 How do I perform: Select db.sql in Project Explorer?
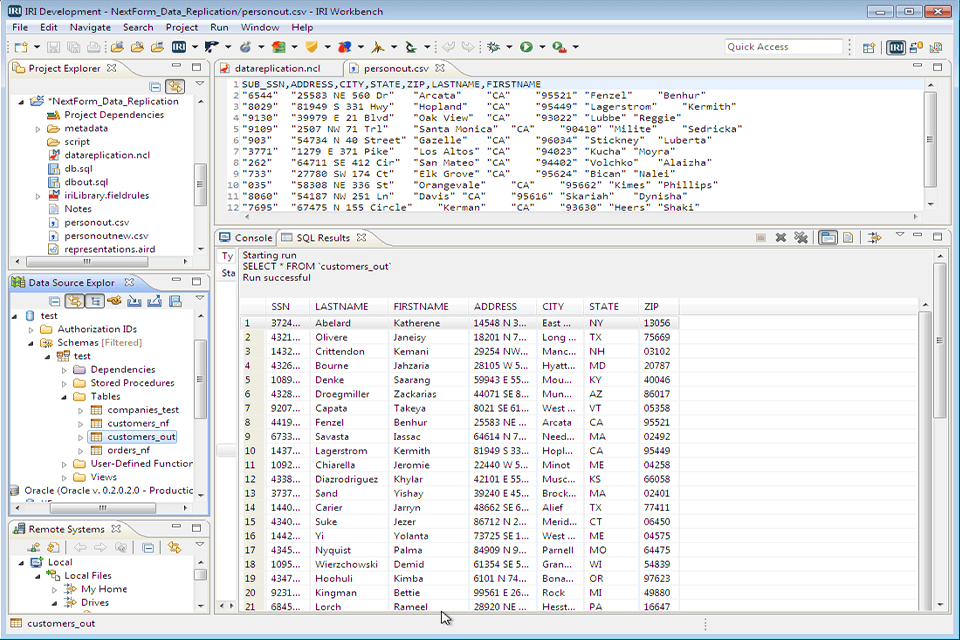(x=78, y=168)
